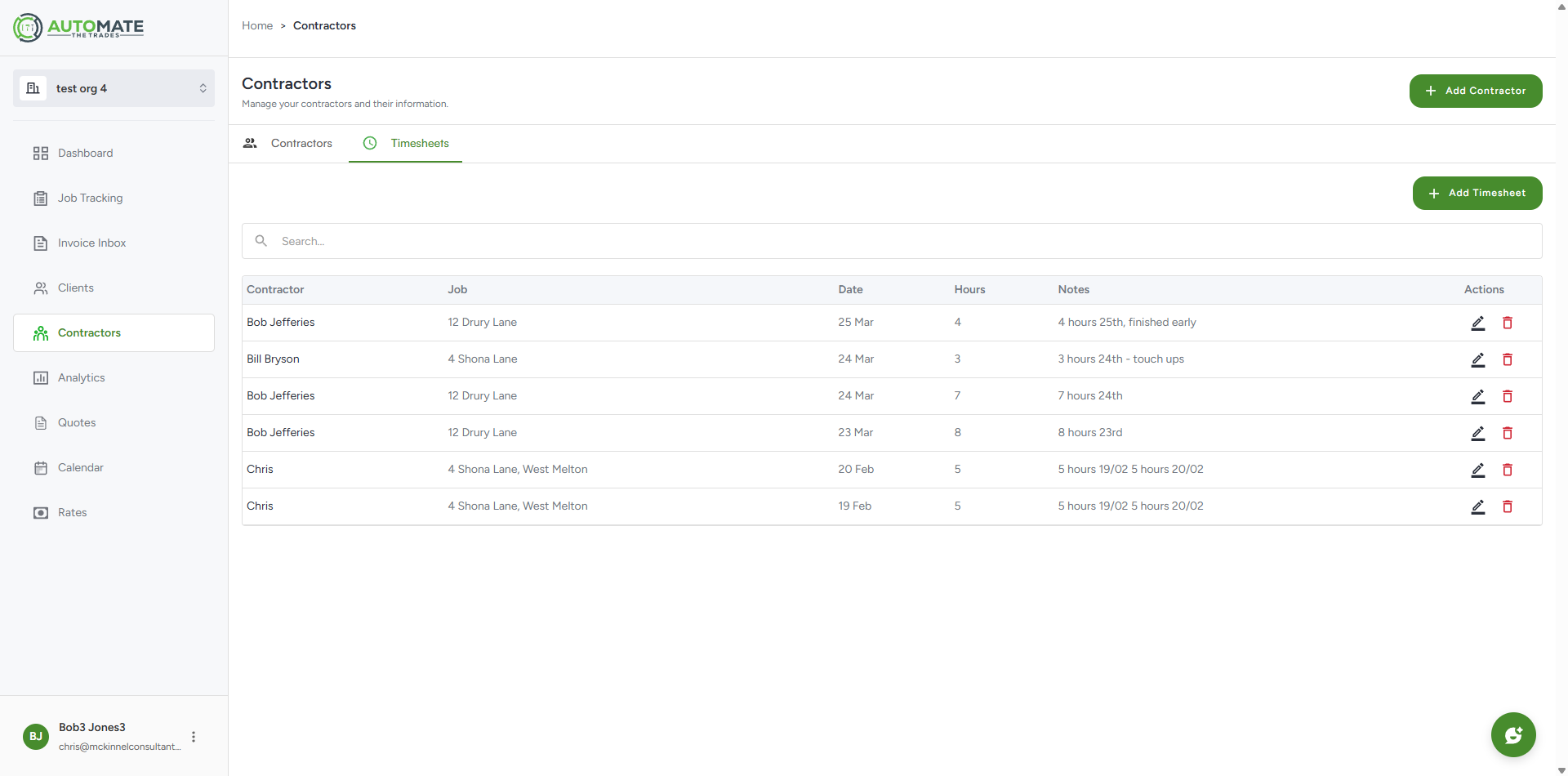Viewport: 1568px width, 776px height.
Task: Click the Calendar icon in sidebar
Action: tap(41, 467)
